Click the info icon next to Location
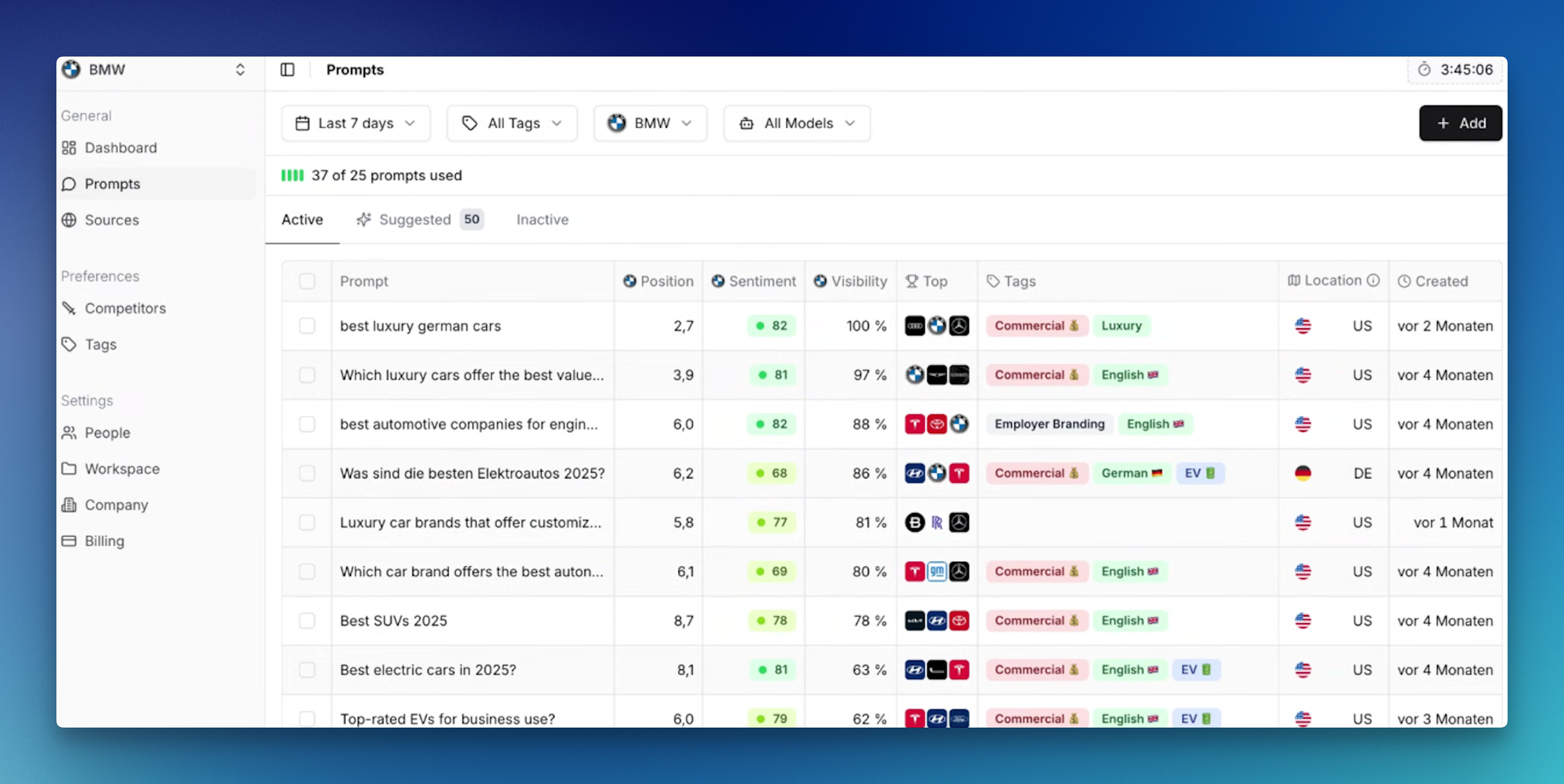The image size is (1564, 784). pos(1373,281)
